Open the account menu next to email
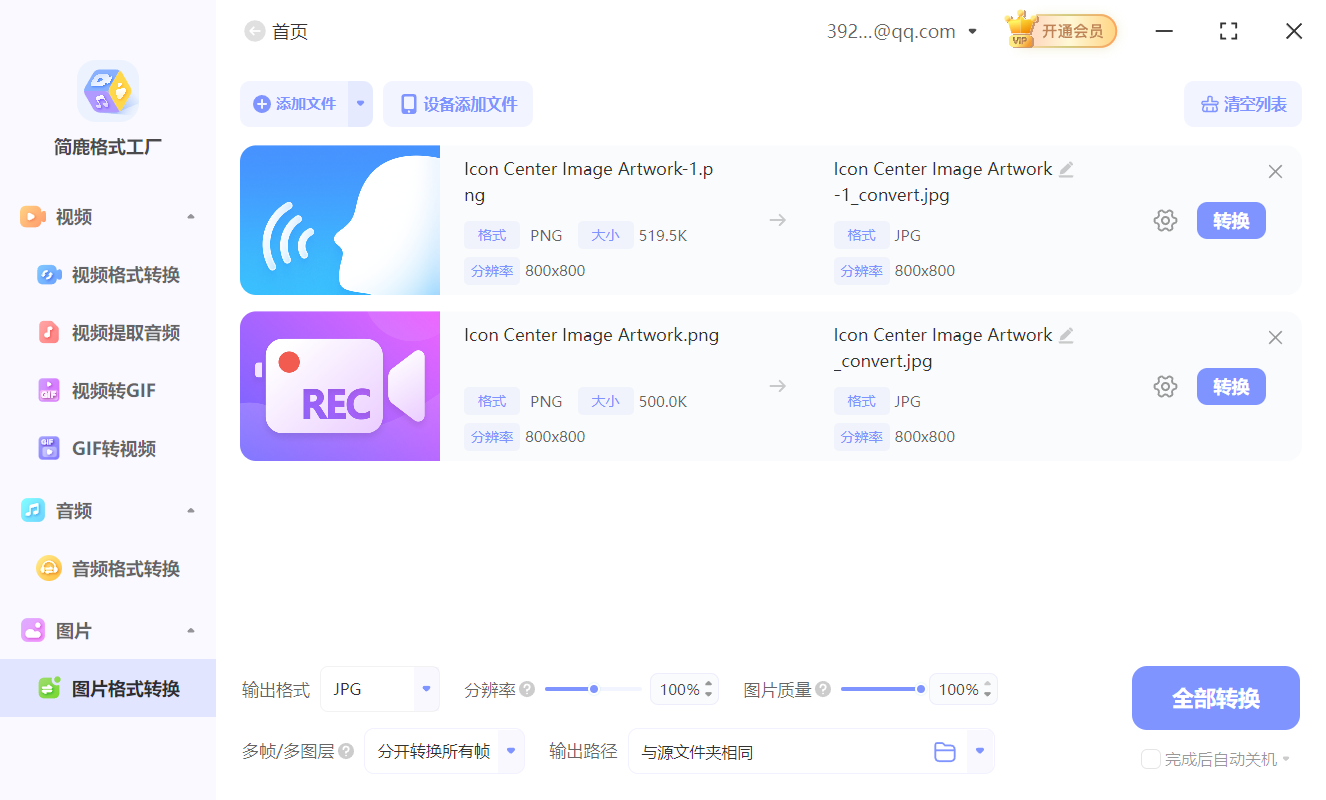The image size is (1326, 800). [x=971, y=31]
